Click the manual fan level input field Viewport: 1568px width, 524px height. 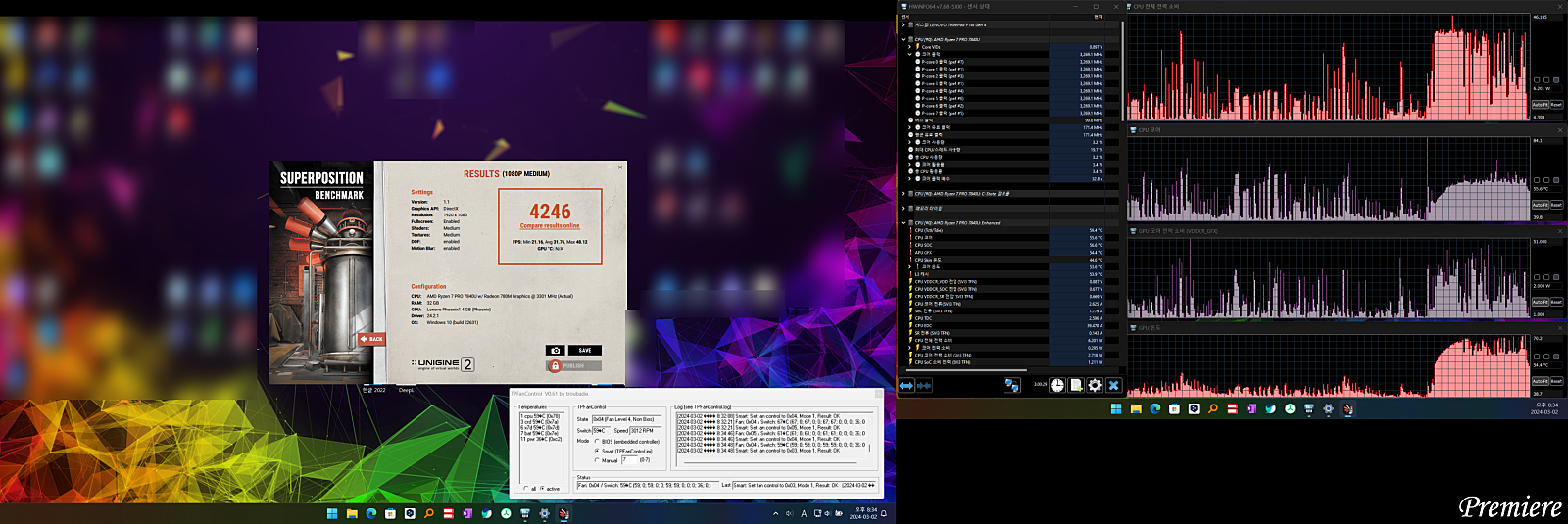628,459
